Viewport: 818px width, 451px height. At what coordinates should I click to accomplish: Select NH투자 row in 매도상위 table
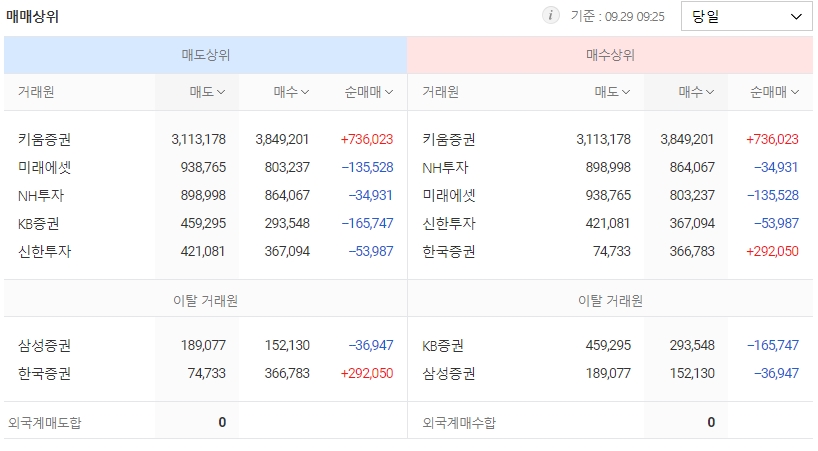pos(206,196)
